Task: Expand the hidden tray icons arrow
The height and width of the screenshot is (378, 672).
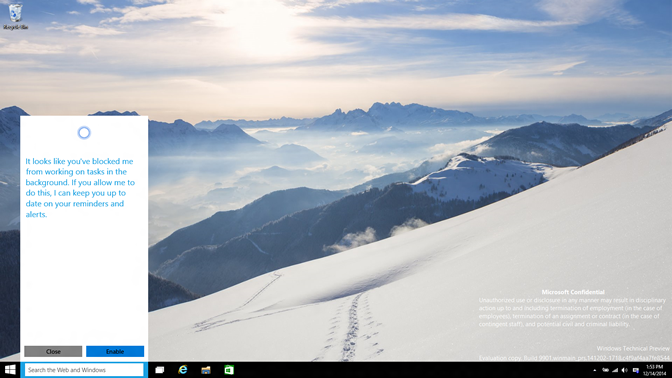Action: (594, 370)
